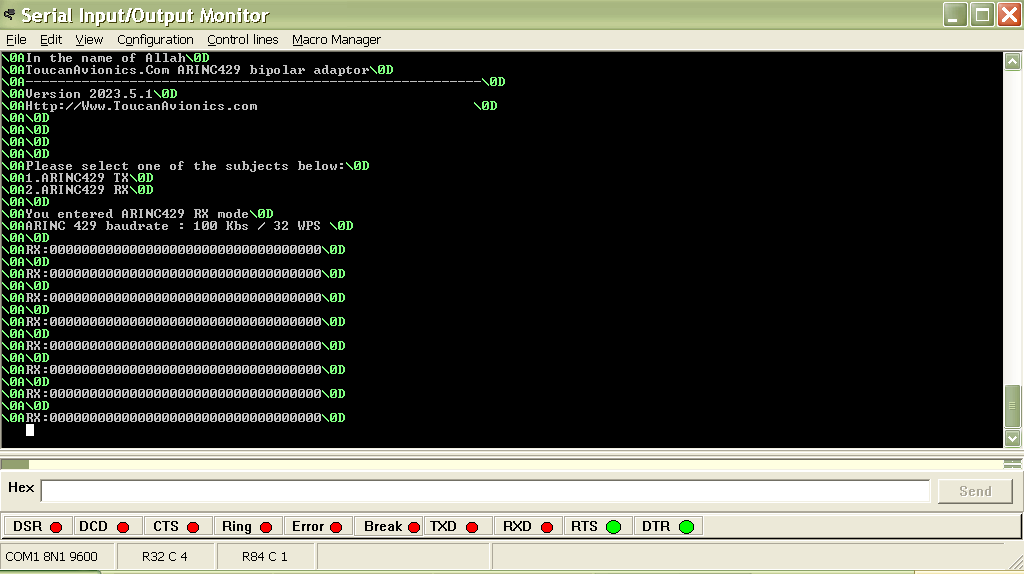Open the File menu
The image size is (1024, 574).
pos(16,40)
